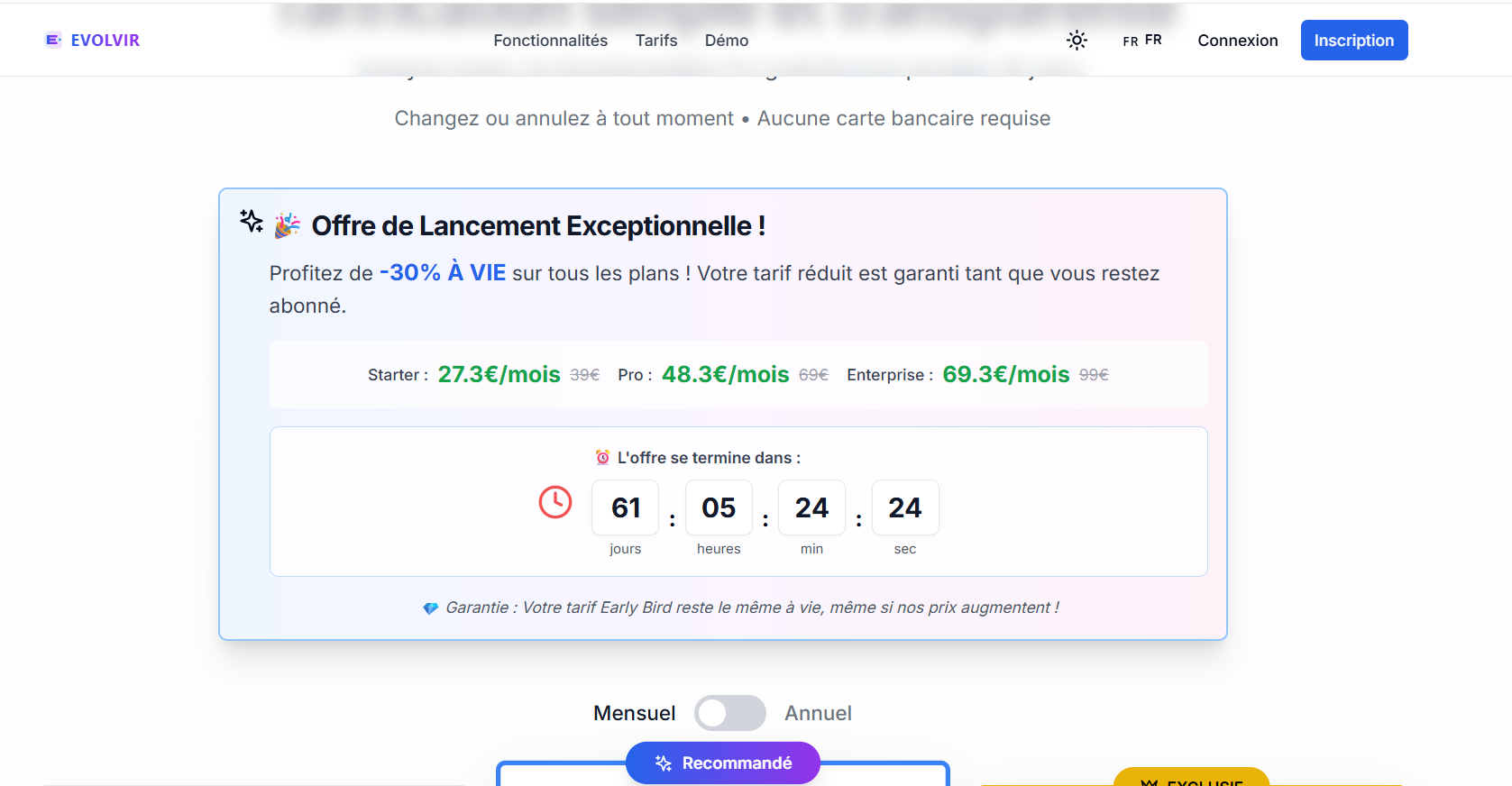This screenshot has width=1512, height=786.
Task: Click the countdown box labeled min
Action: 811,507
